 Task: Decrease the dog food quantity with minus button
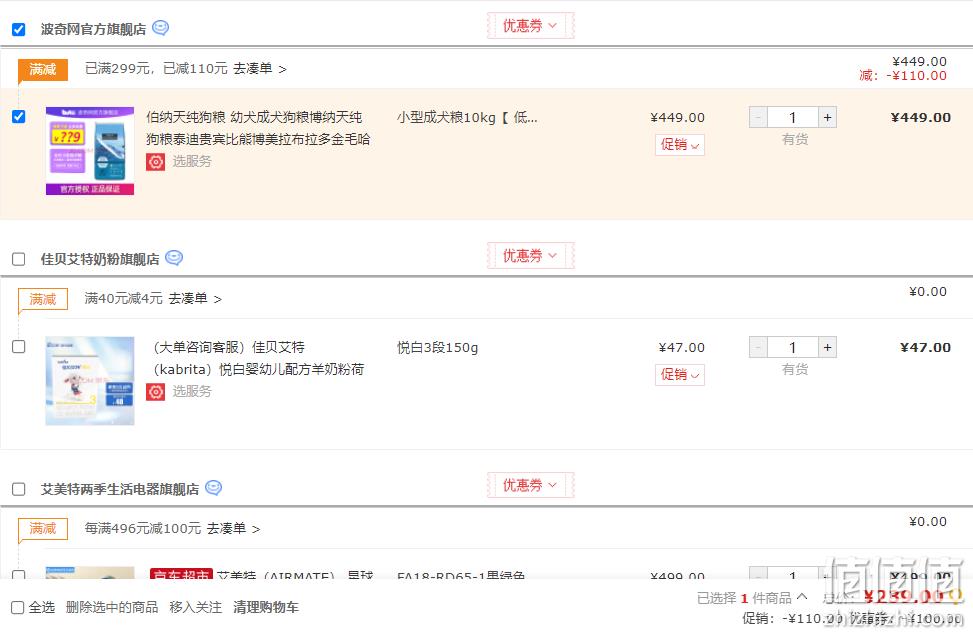(x=758, y=117)
